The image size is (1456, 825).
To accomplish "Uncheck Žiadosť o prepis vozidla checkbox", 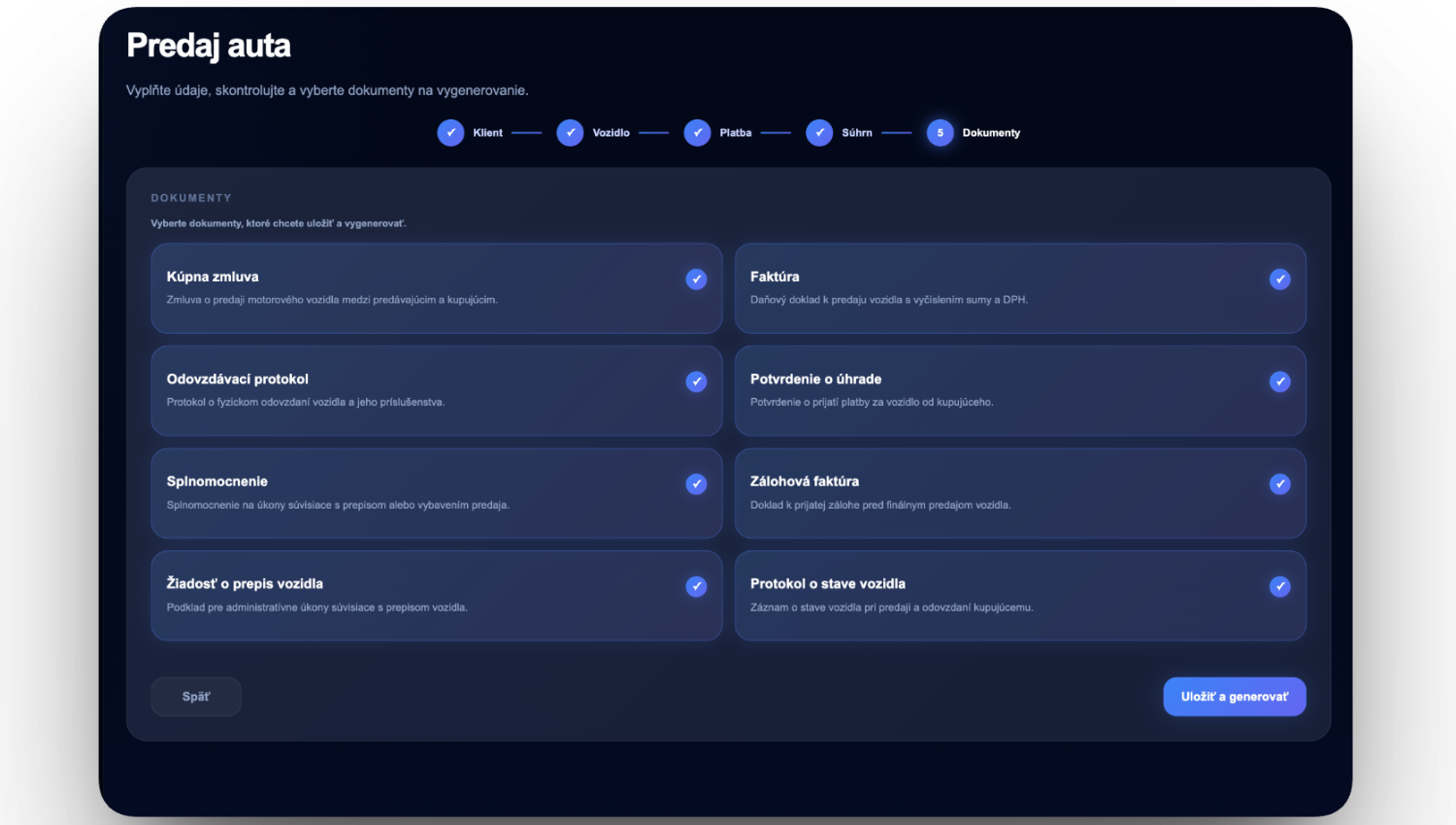I will click(x=696, y=586).
